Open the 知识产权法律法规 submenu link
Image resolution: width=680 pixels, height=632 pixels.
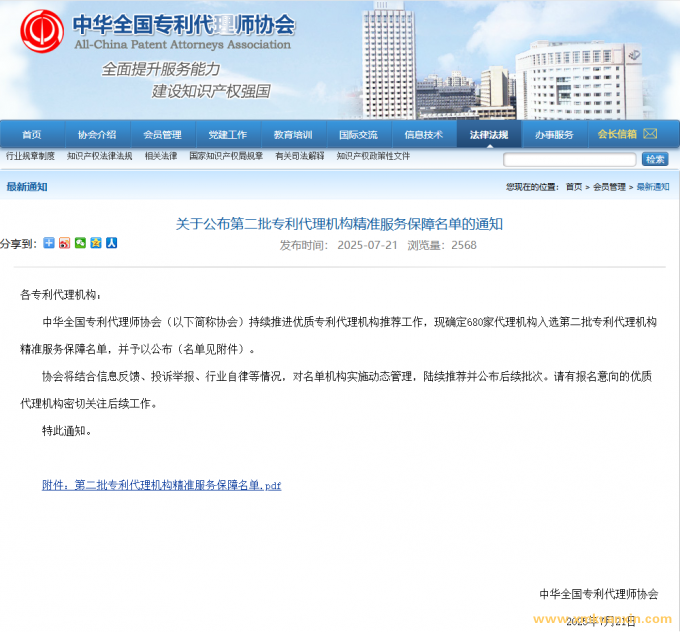pyautogui.click(x=100, y=157)
